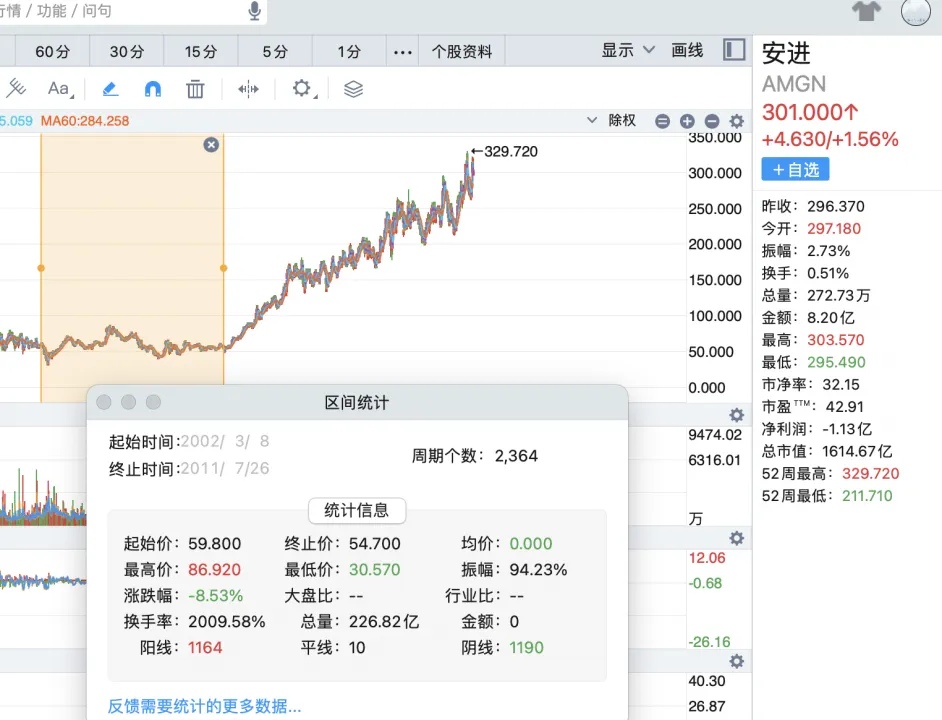Viewport: 942px width, 720px height.
Task: Click the microphone voice search icon
Action: pyautogui.click(x=254, y=11)
